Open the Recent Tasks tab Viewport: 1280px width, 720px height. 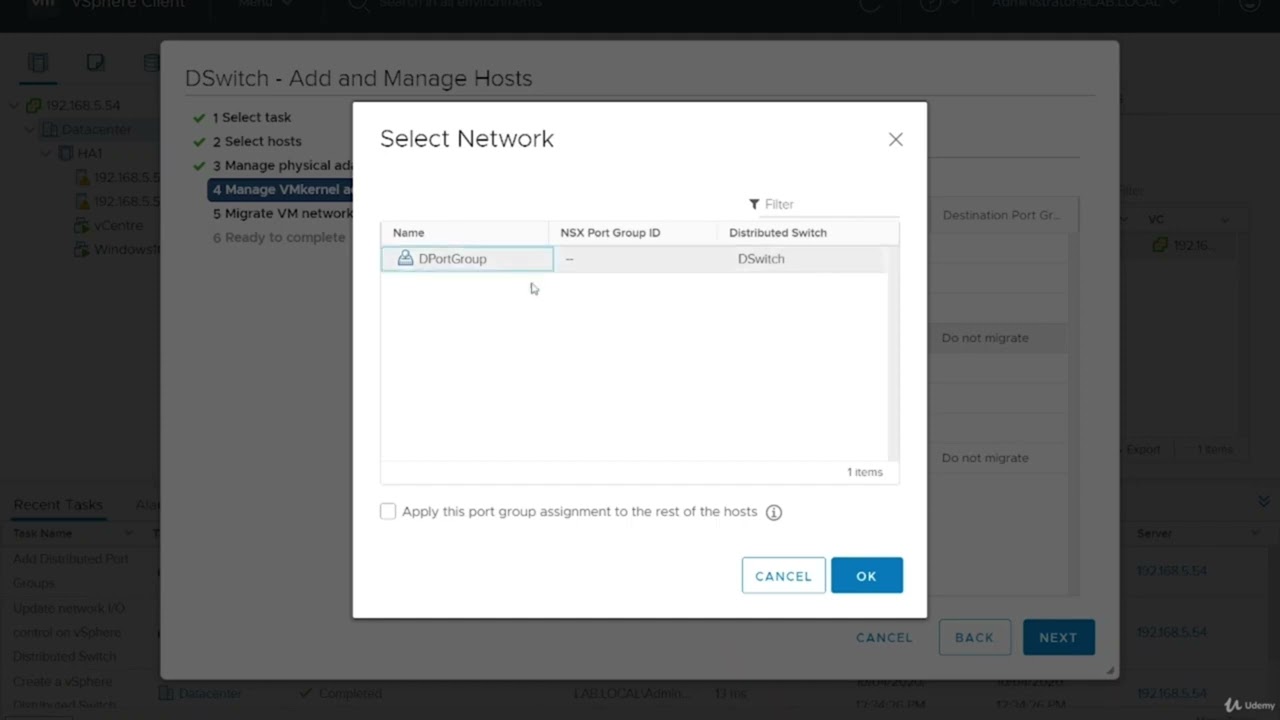click(x=58, y=505)
